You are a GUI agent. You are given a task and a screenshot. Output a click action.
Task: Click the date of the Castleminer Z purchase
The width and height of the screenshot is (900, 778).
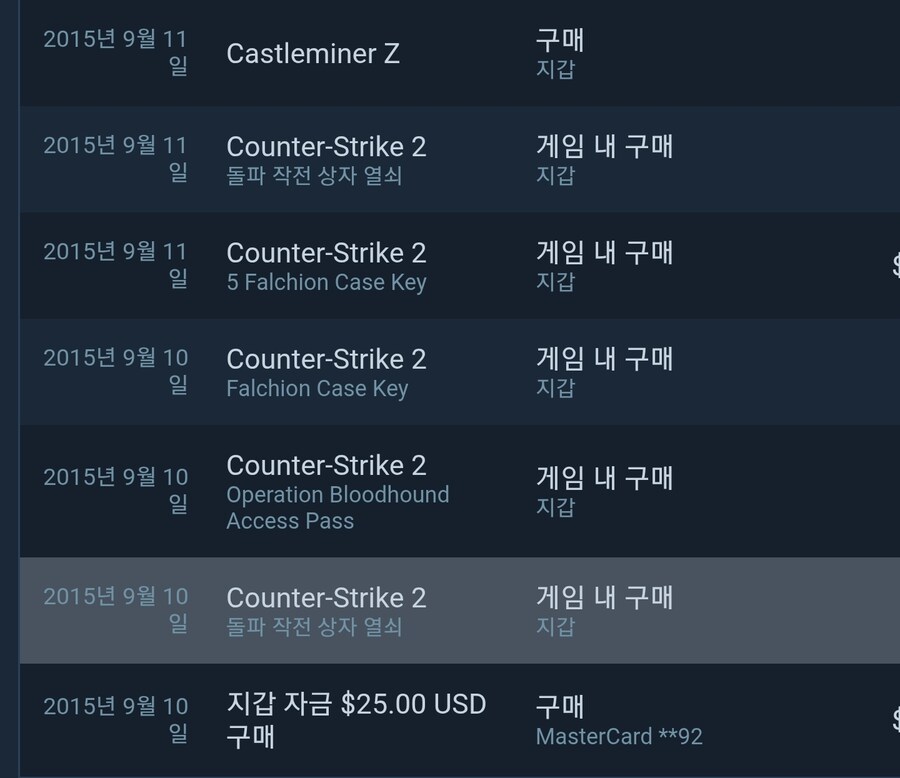point(115,52)
